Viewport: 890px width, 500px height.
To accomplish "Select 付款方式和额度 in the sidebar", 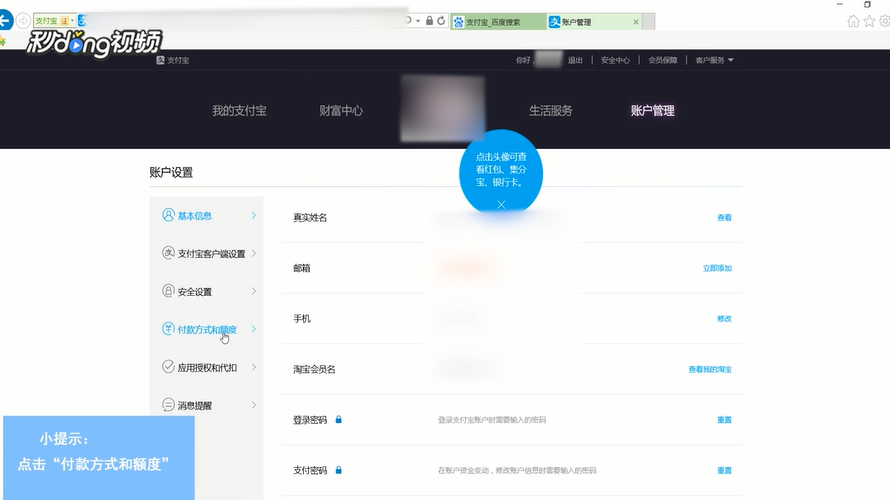I will tap(207, 329).
